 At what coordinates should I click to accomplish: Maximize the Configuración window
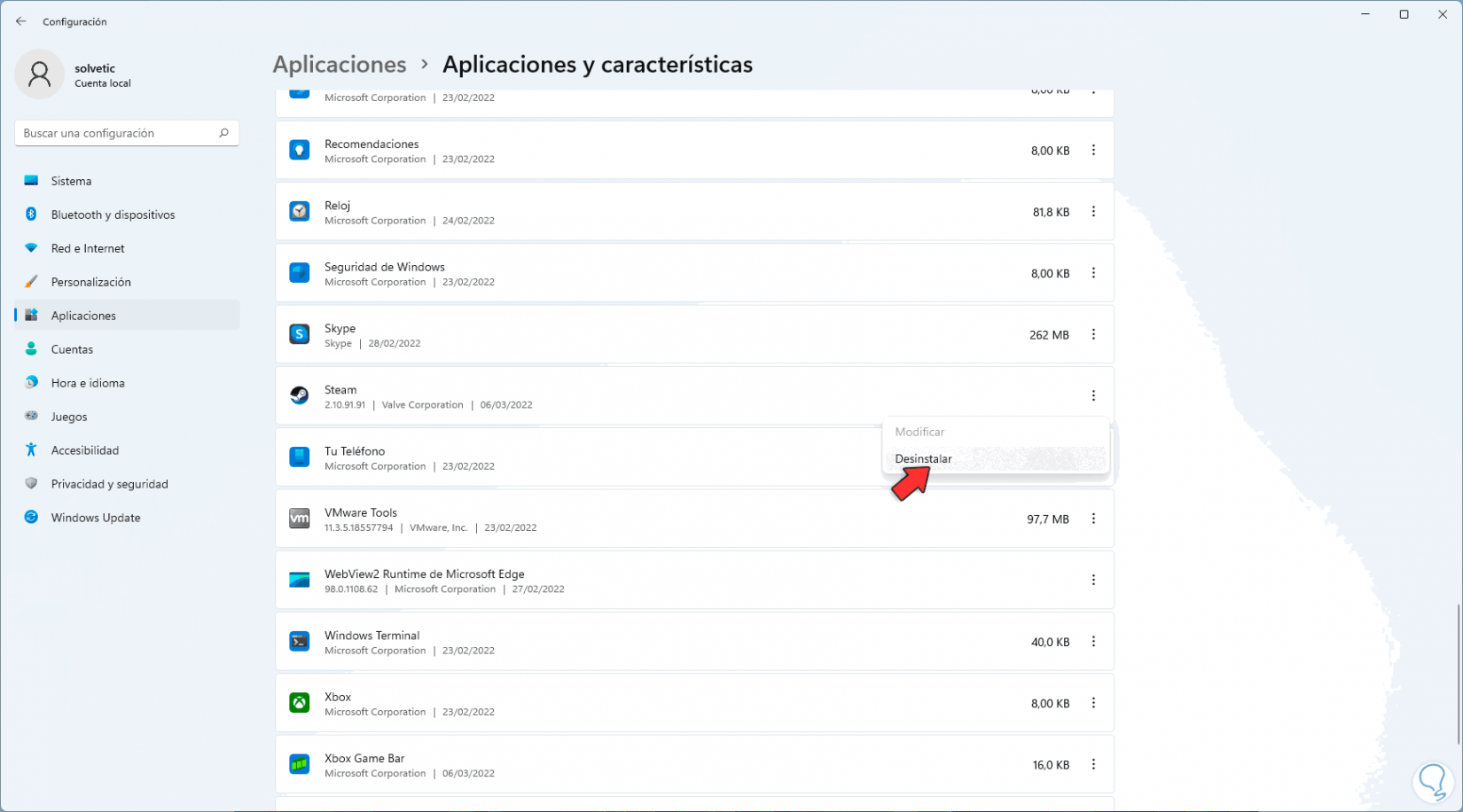click(1404, 14)
